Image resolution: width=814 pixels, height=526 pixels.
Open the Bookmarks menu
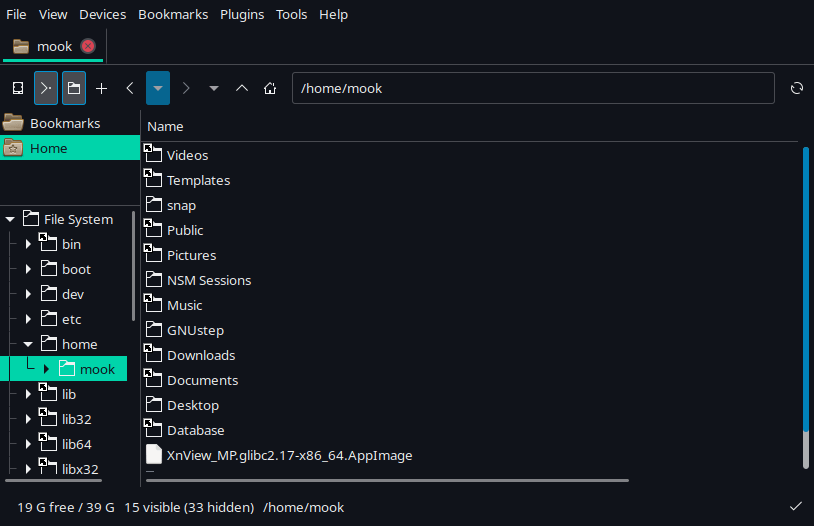pos(173,15)
